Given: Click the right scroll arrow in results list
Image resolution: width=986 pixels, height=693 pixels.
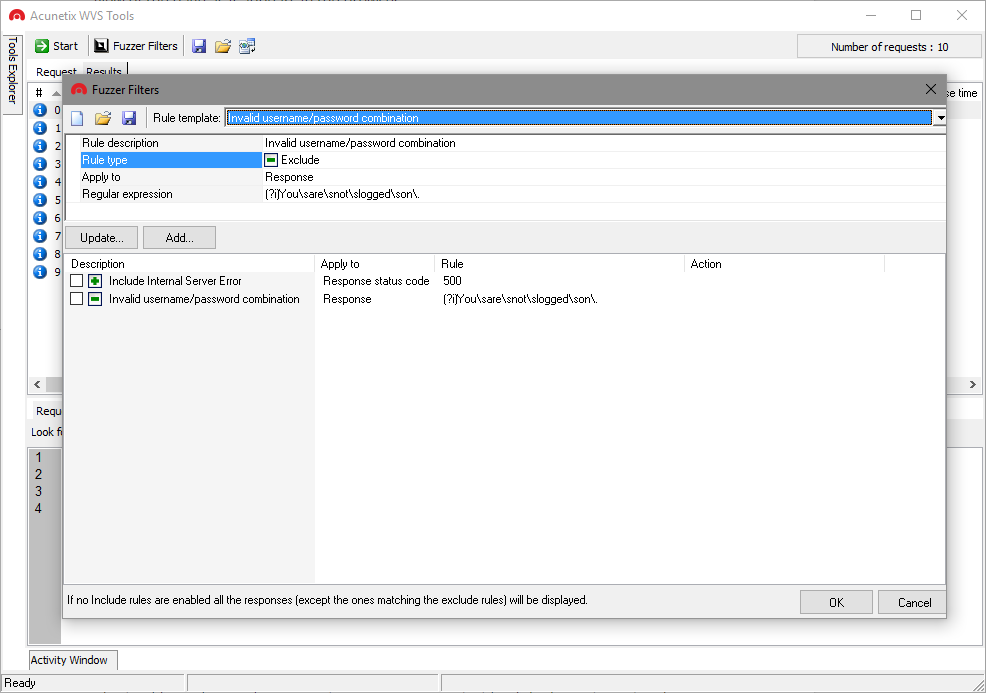Looking at the screenshot, I should pos(972,384).
